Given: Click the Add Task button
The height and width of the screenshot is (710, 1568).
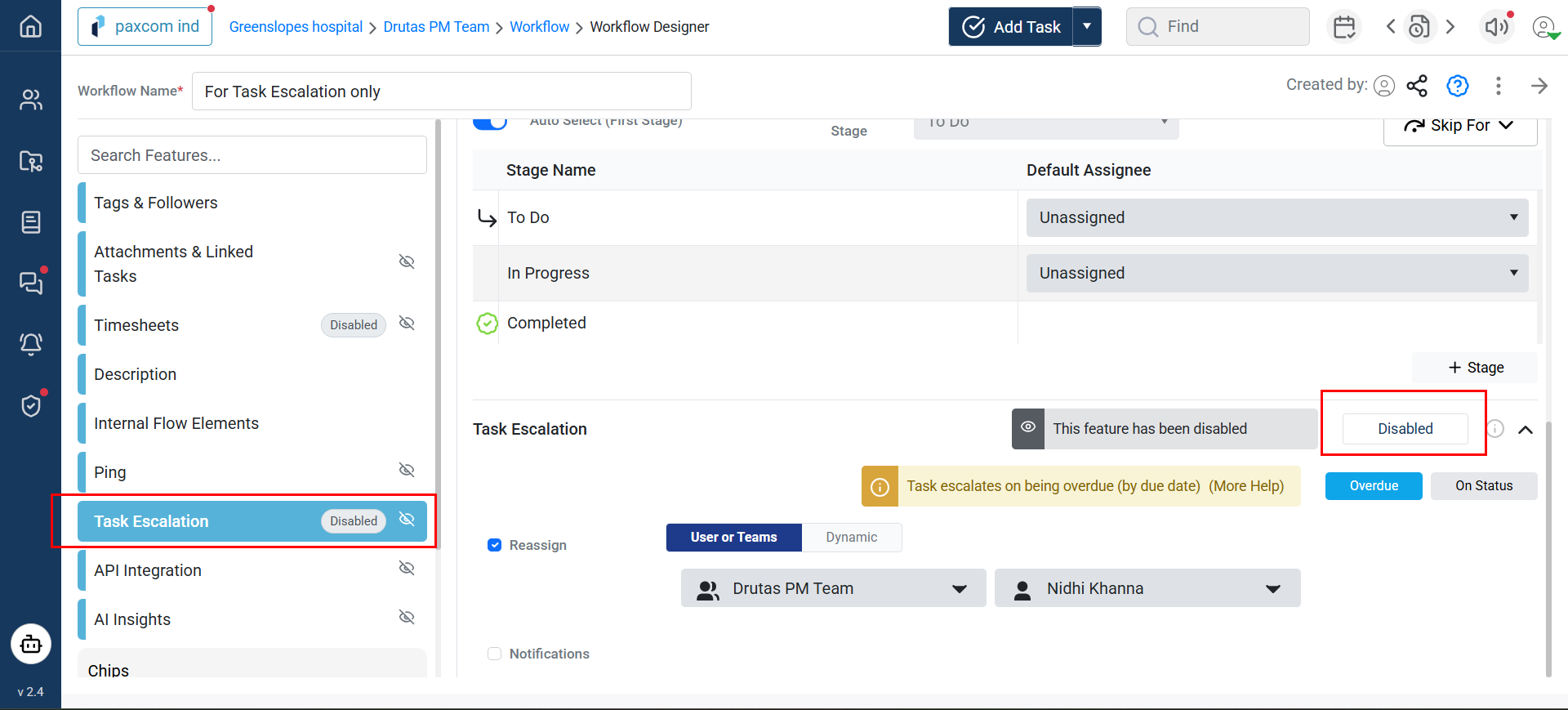Looking at the screenshot, I should tap(1011, 27).
